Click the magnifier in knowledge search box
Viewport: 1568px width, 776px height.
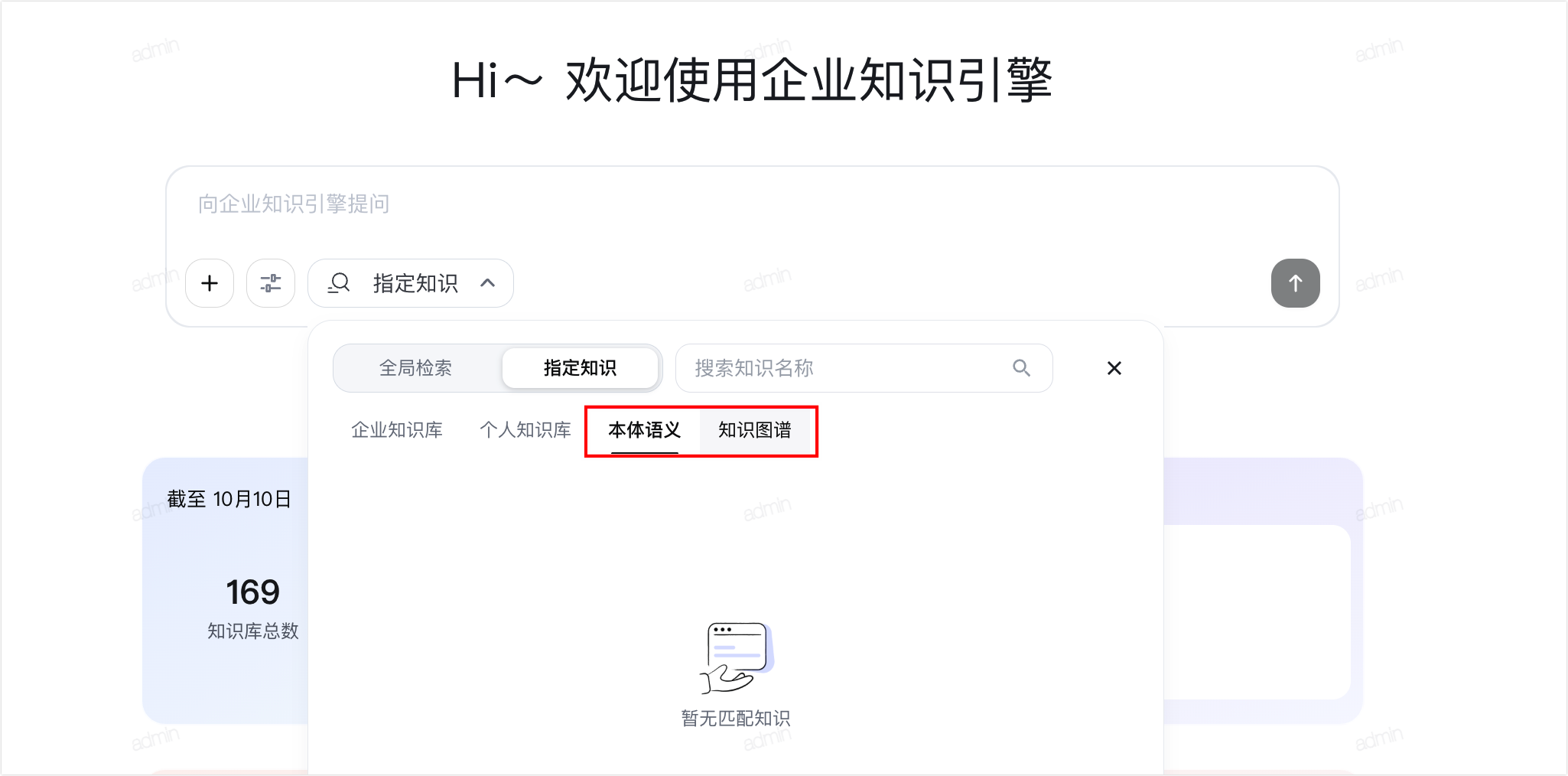point(1021,368)
